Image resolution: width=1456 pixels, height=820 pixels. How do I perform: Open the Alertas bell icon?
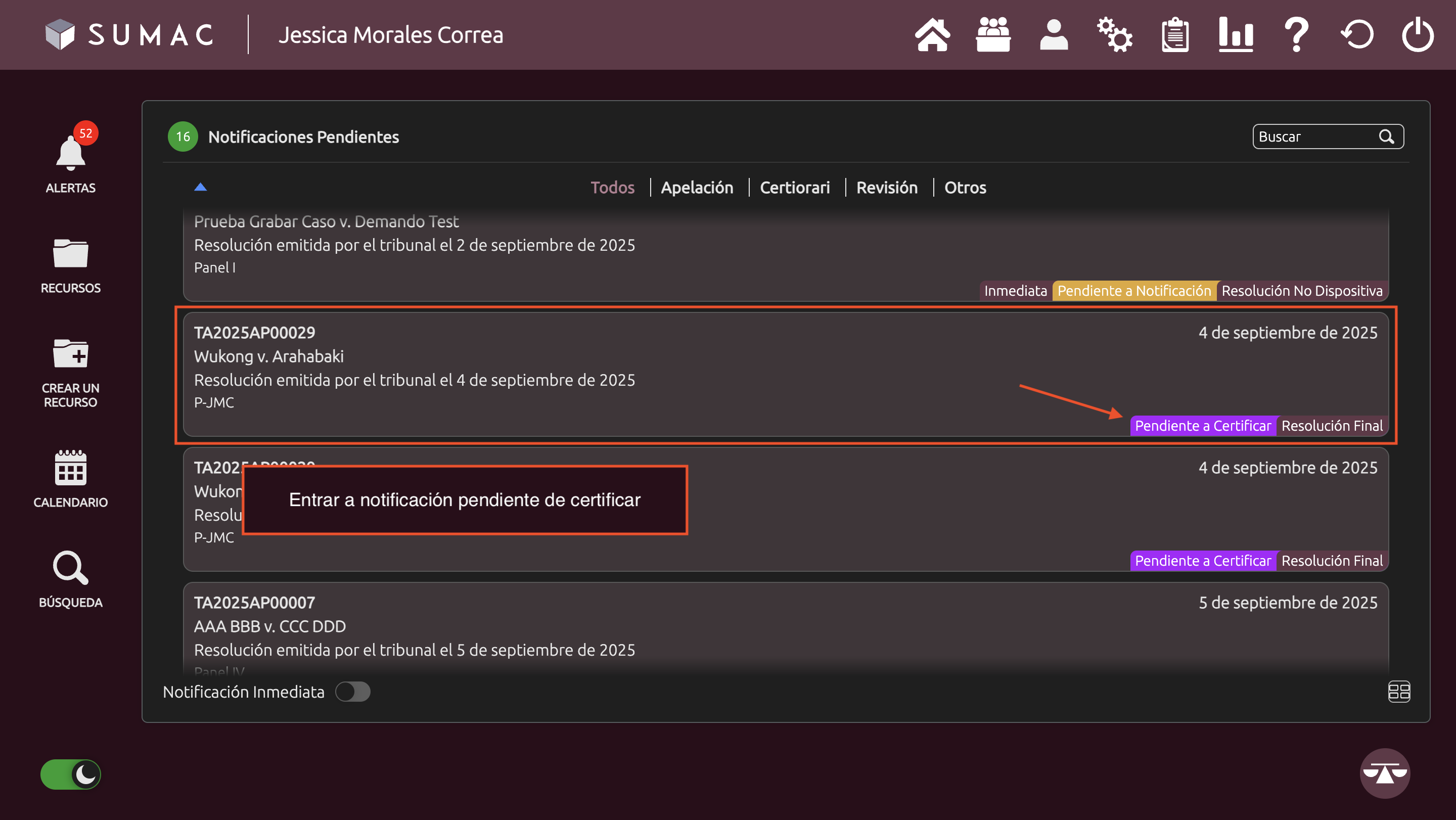pyautogui.click(x=70, y=154)
